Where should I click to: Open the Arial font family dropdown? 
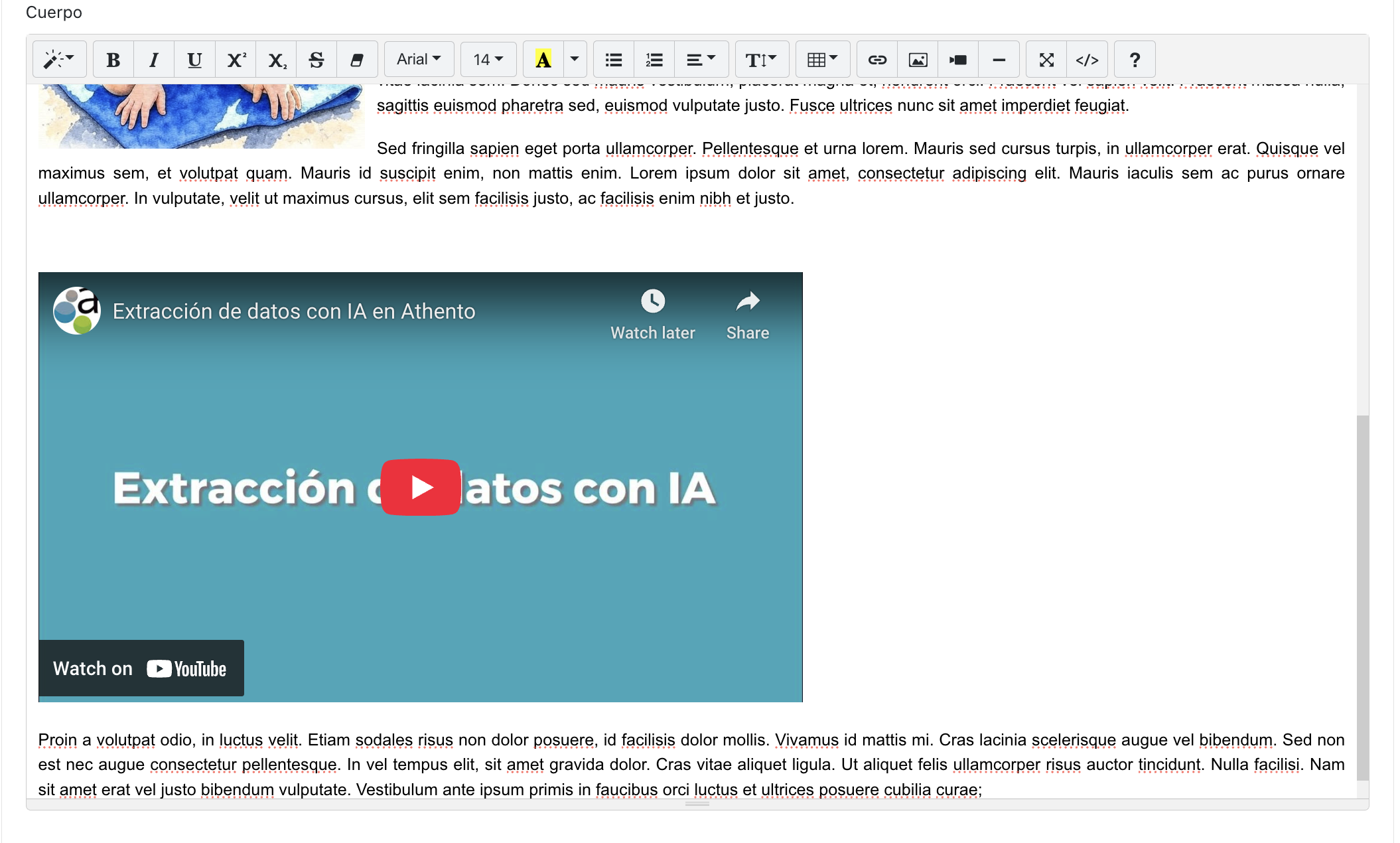click(x=419, y=60)
